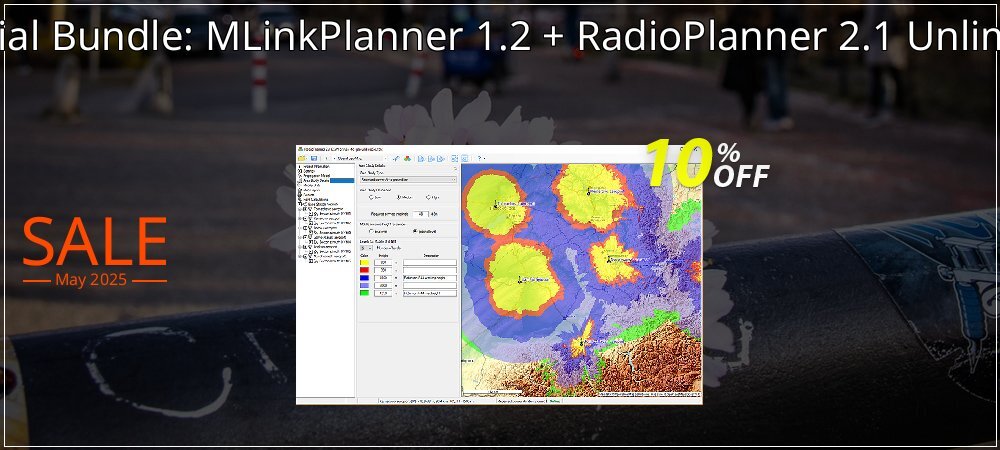1000x450 pixels.
Task: Choose the unselected radio below service margin
Action: point(371,231)
